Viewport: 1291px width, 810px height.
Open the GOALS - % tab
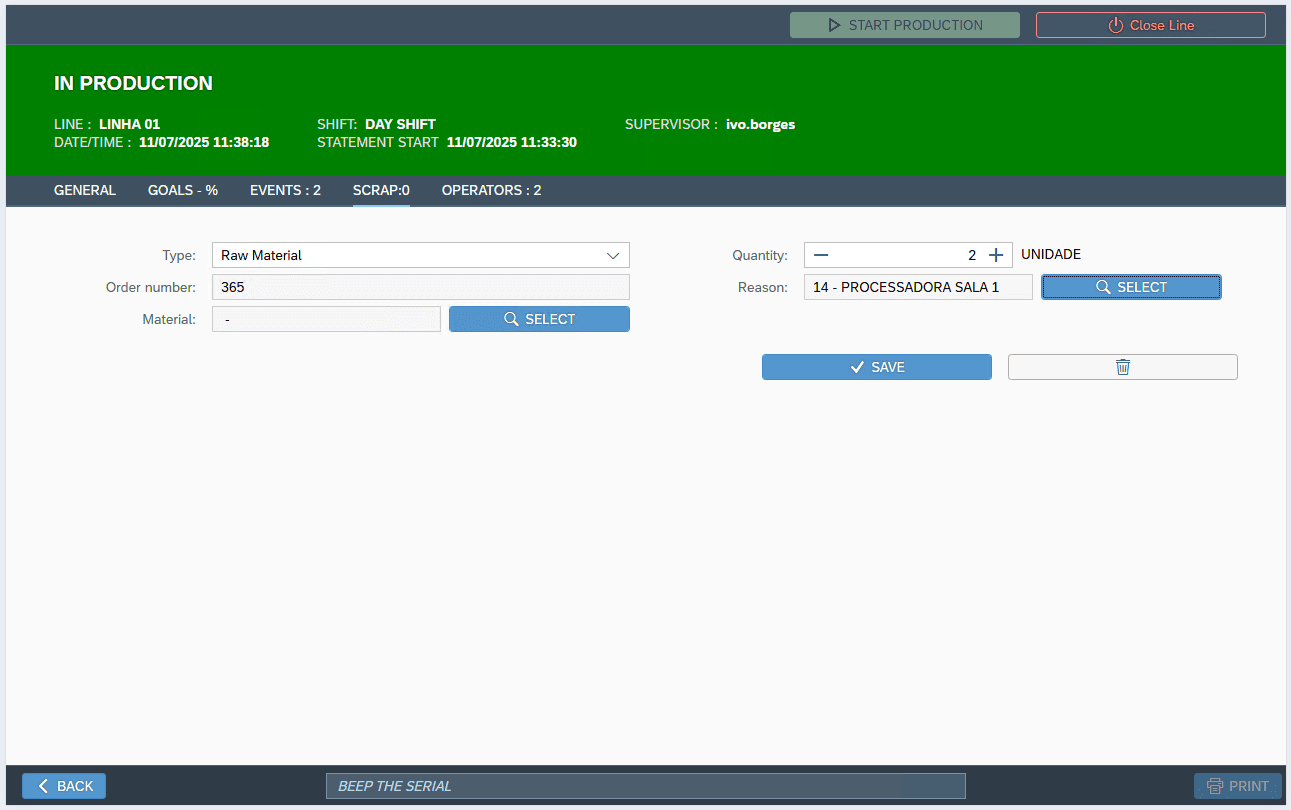(183, 190)
